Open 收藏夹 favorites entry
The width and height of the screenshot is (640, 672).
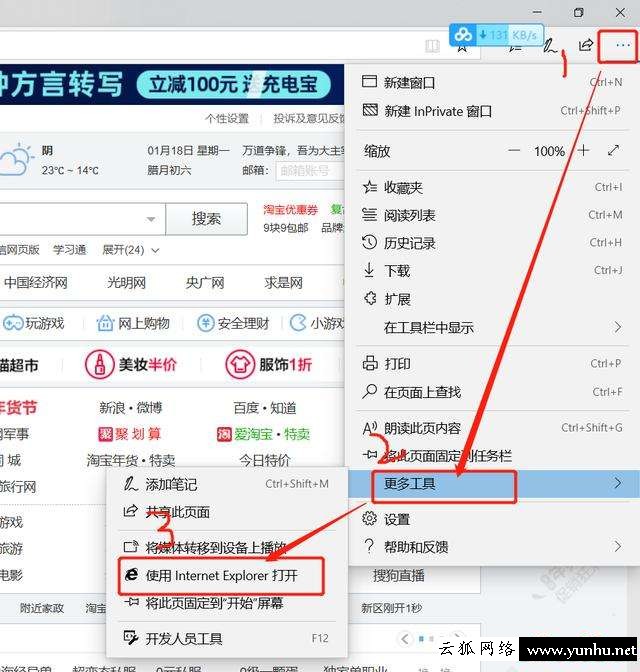(492, 187)
